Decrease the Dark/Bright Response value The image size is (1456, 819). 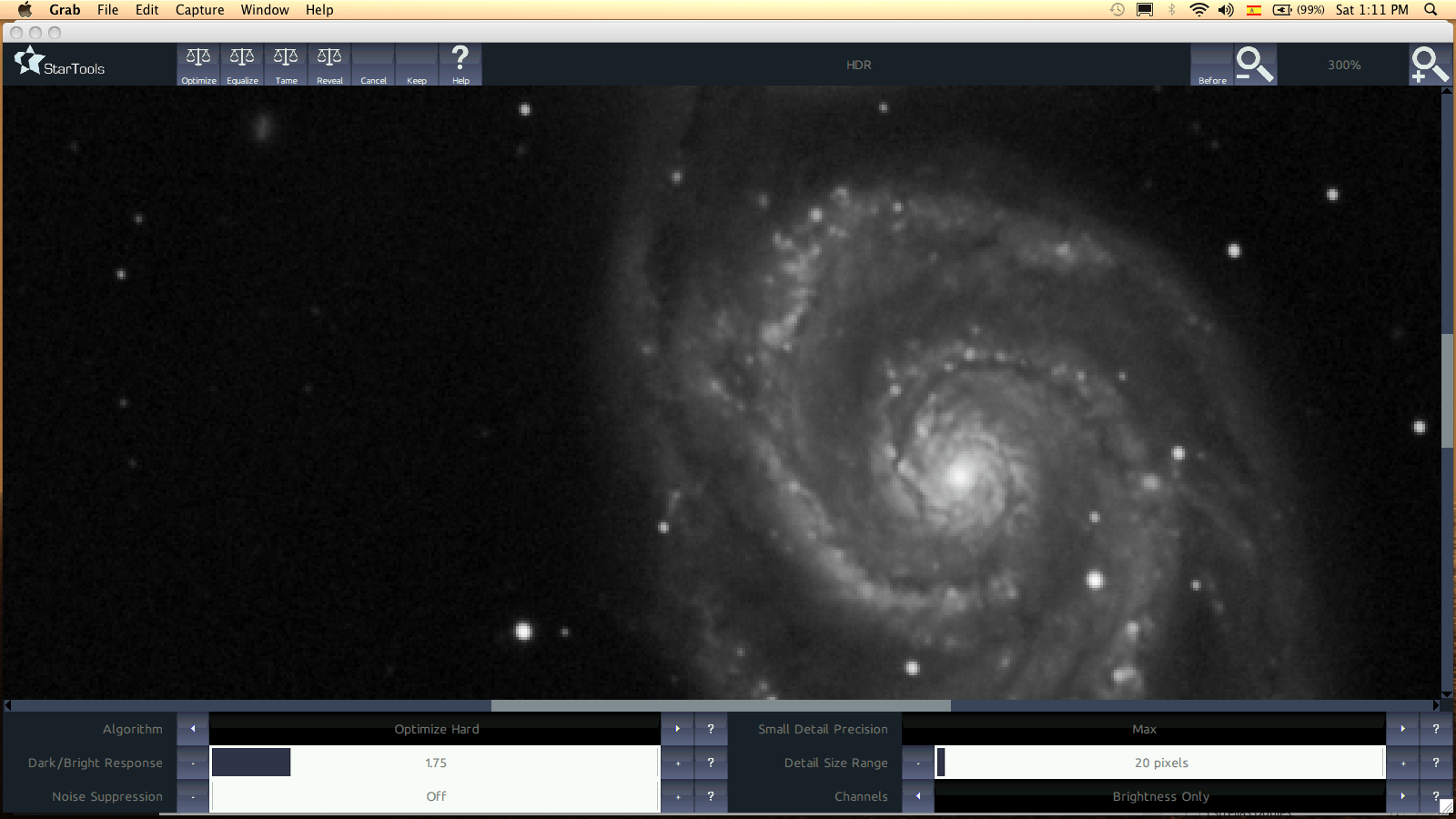pos(193,763)
